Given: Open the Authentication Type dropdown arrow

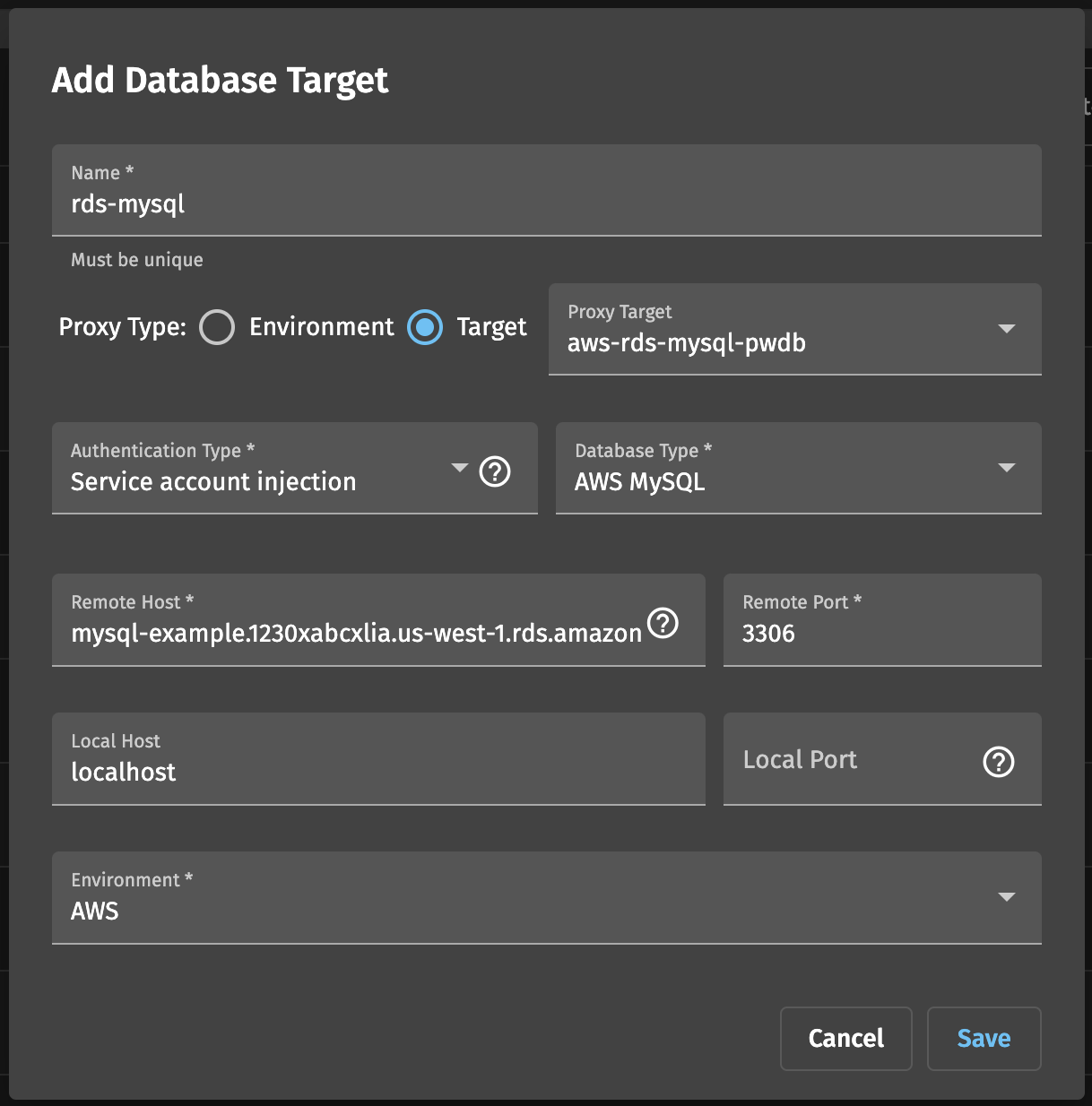Looking at the screenshot, I should click(x=460, y=468).
